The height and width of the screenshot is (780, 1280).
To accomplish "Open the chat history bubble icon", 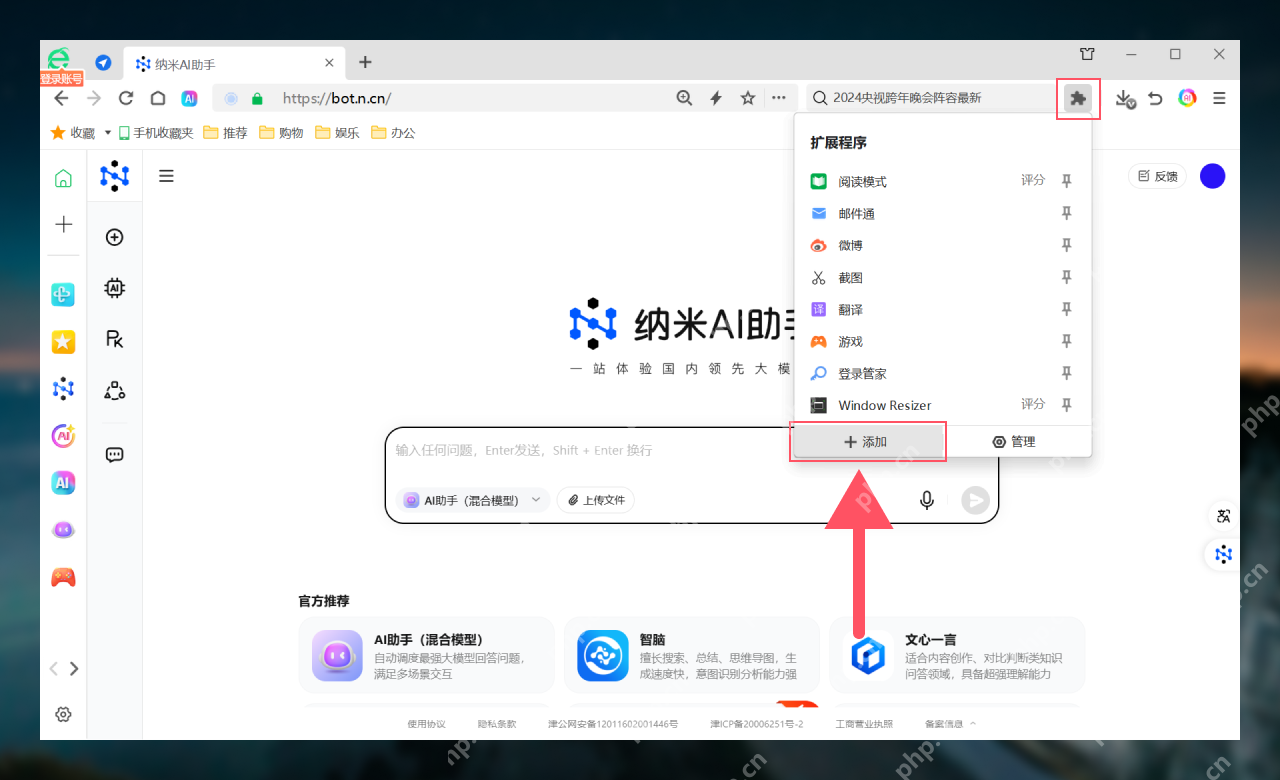I will pyautogui.click(x=115, y=454).
